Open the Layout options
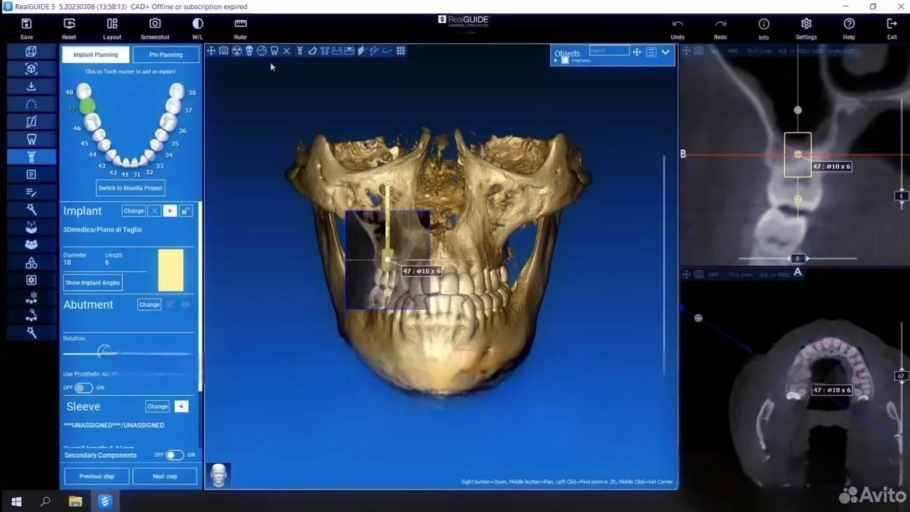 (112, 28)
